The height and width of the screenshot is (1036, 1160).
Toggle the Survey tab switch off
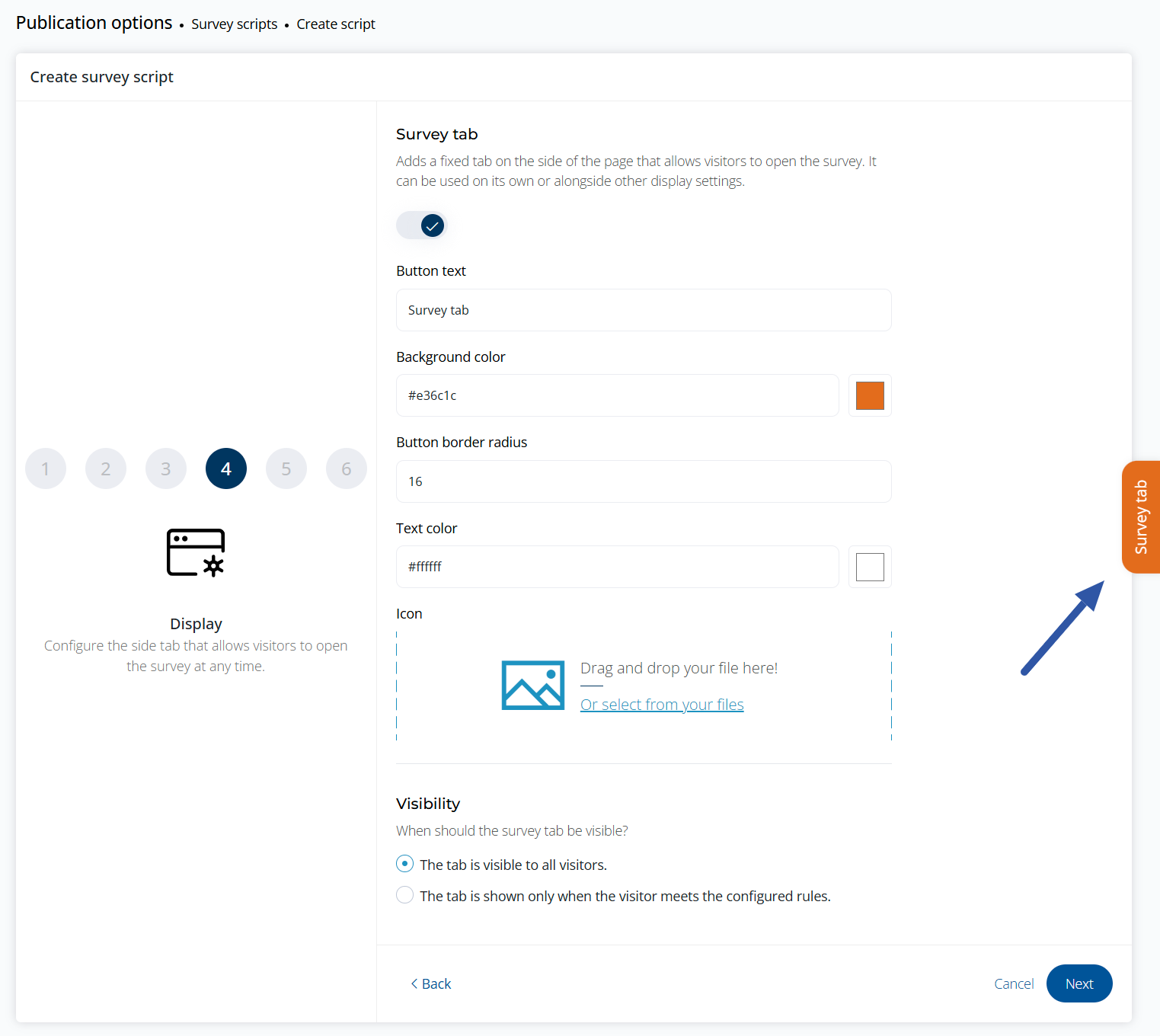click(x=421, y=225)
